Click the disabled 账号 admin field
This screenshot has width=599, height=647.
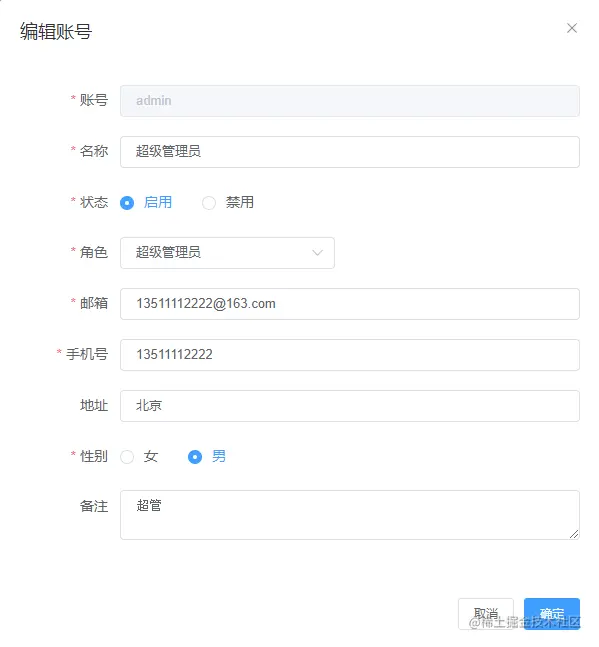tap(350, 101)
